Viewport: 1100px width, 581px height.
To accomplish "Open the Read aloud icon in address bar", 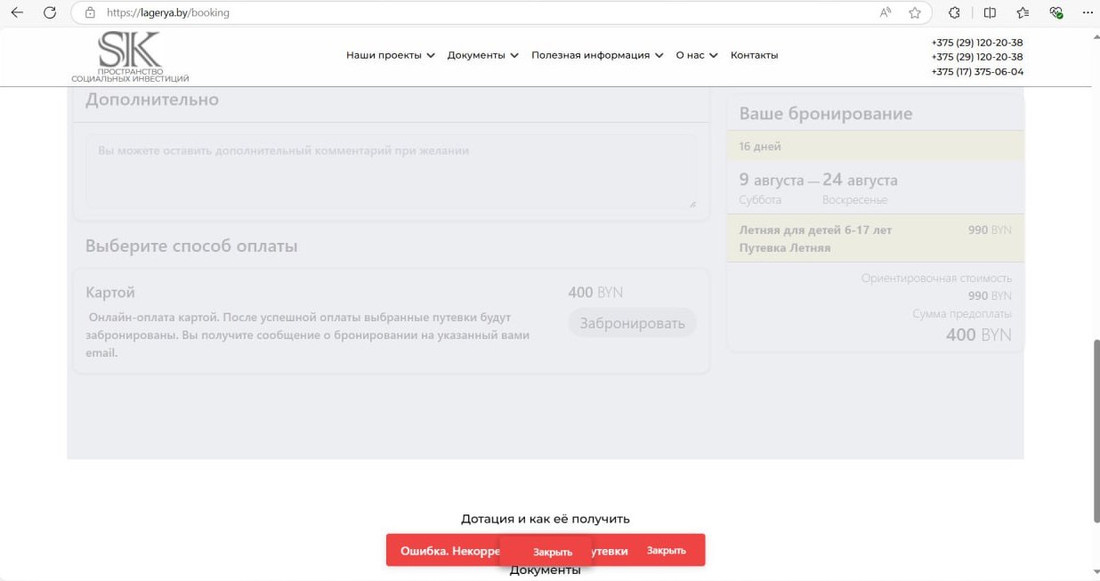I will tap(884, 13).
